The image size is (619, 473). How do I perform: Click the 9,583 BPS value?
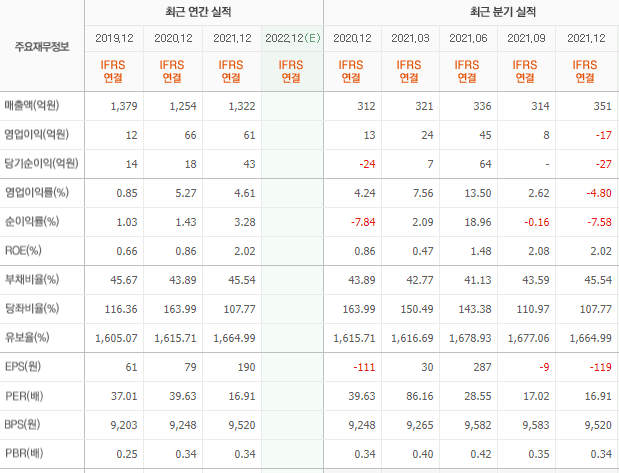point(536,425)
